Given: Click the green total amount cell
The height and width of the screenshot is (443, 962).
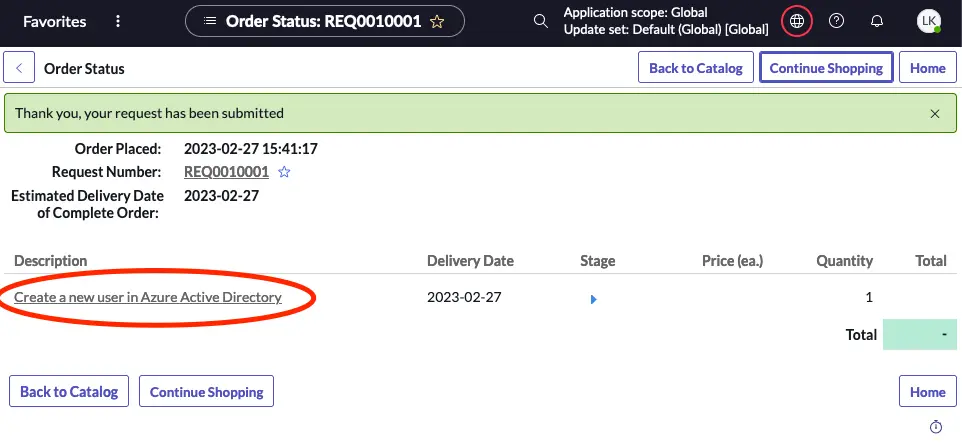Looking at the screenshot, I should (920, 334).
